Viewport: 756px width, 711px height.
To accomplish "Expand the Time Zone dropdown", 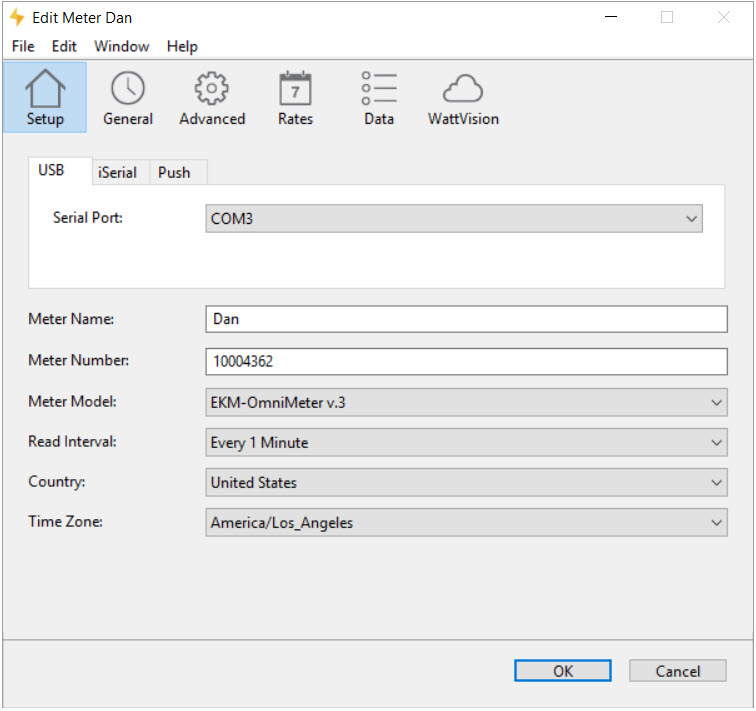I will click(x=466, y=522).
